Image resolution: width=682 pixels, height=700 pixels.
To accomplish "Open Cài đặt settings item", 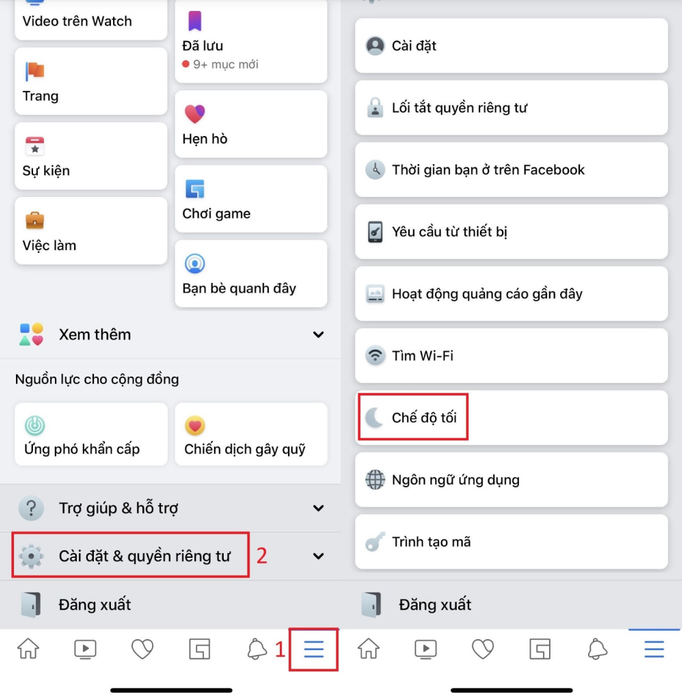I will pyautogui.click(x=512, y=46).
